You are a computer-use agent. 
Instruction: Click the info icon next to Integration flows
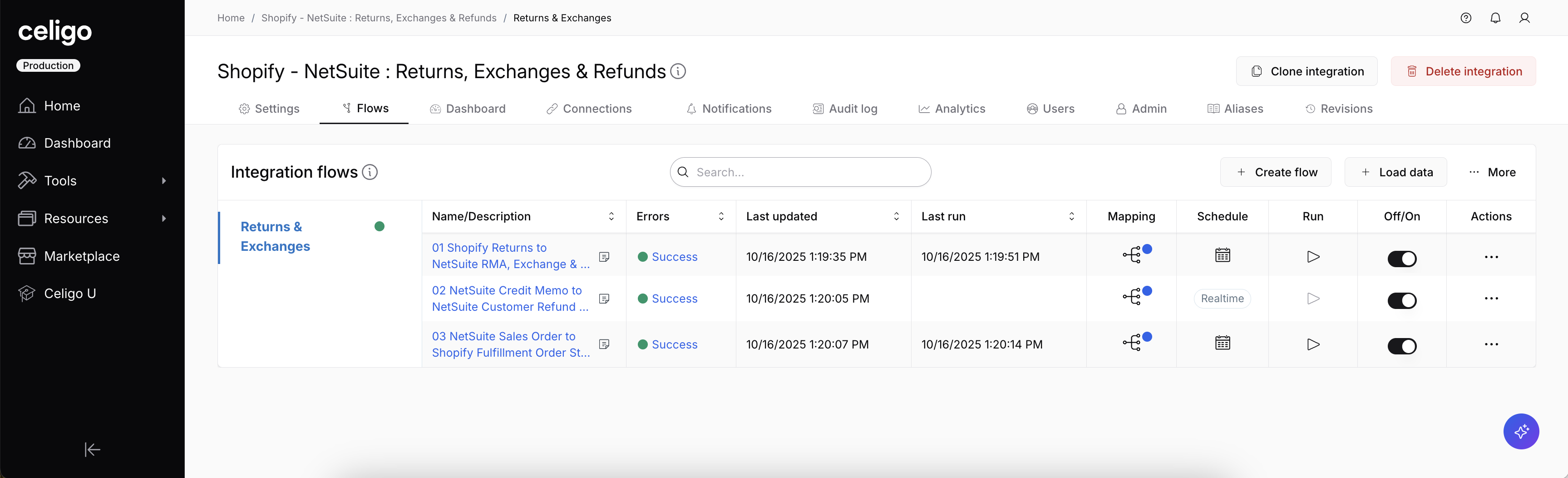click(x=370, y=172)
